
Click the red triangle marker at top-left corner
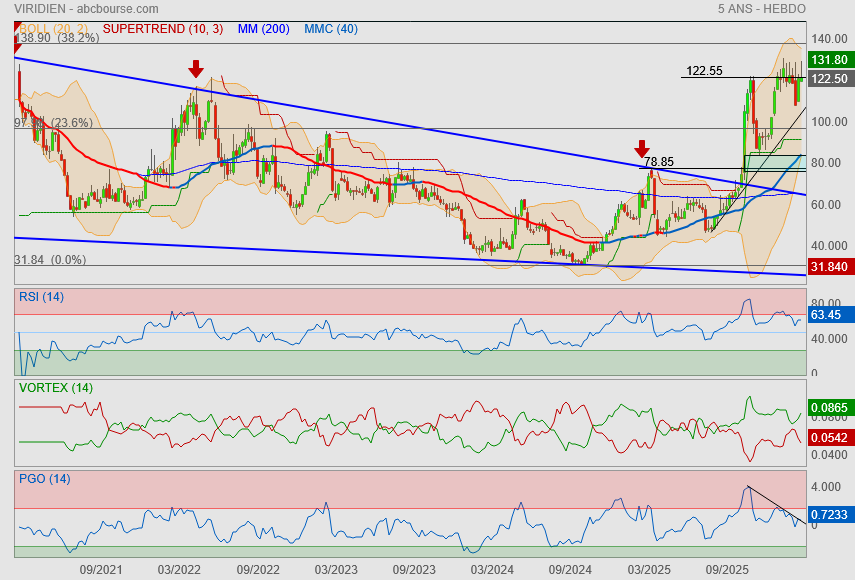click(17, 41)
